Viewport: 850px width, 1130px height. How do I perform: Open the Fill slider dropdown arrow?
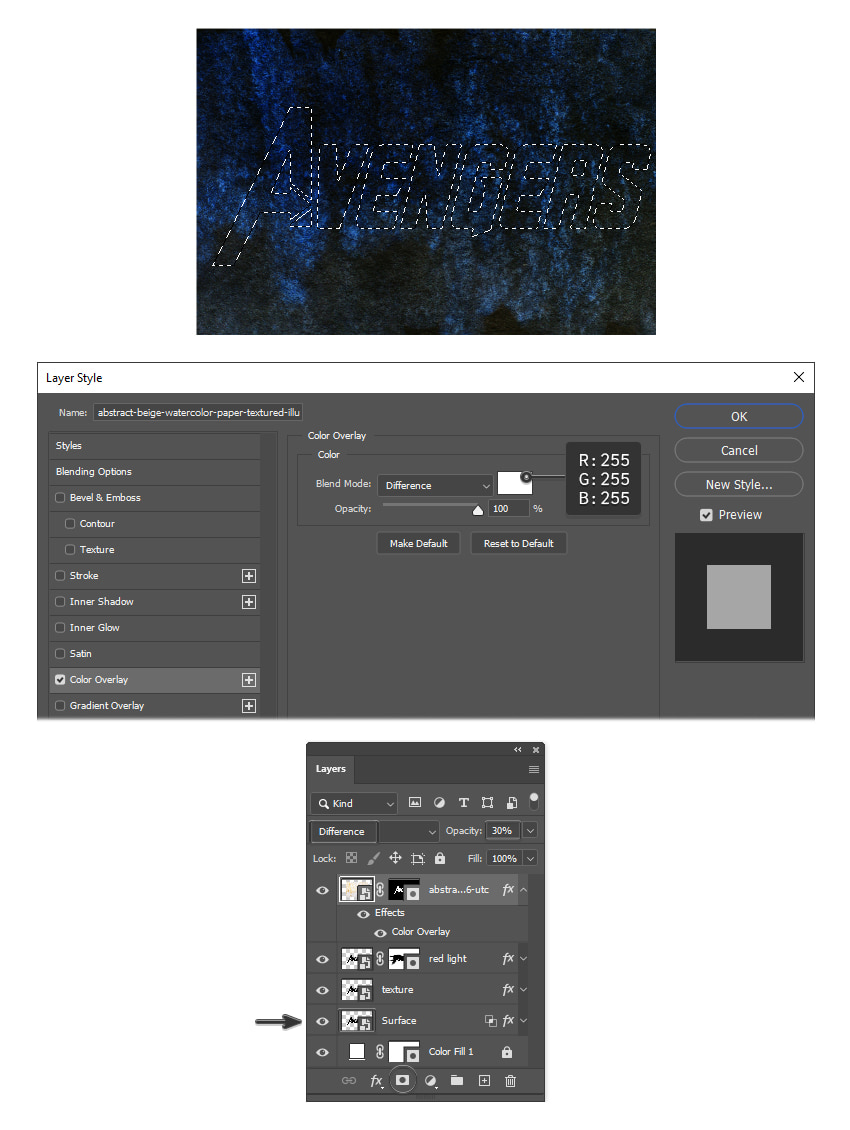(x=530, y=858)
